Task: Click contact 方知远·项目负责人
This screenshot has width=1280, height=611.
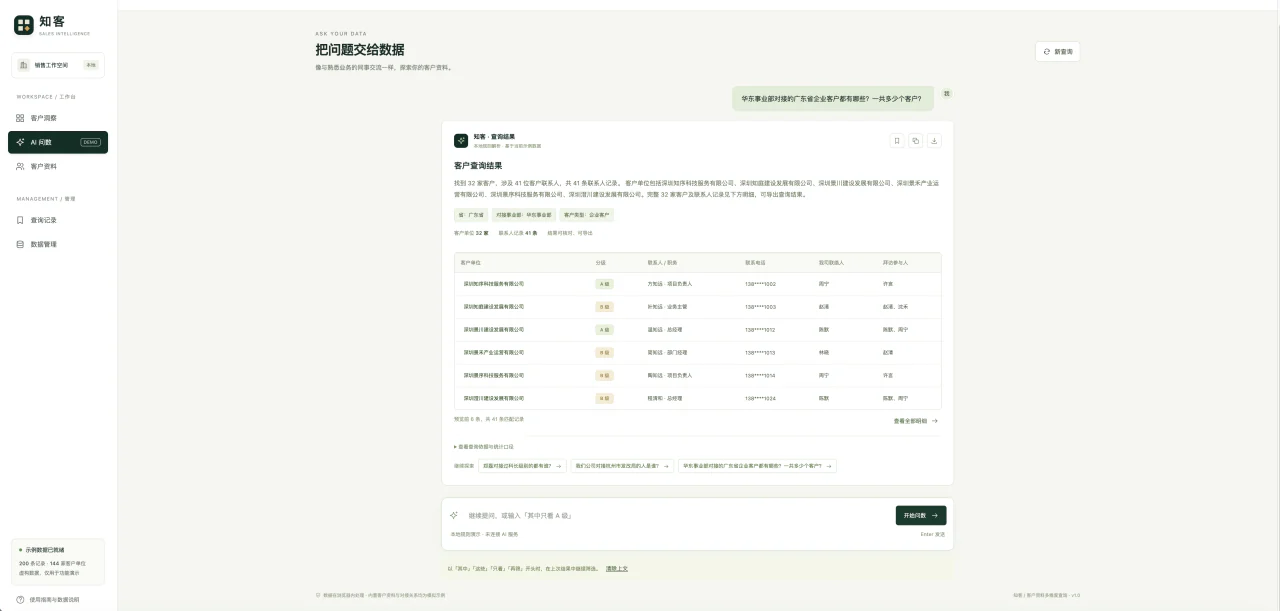Action: [x=670, y=284]
